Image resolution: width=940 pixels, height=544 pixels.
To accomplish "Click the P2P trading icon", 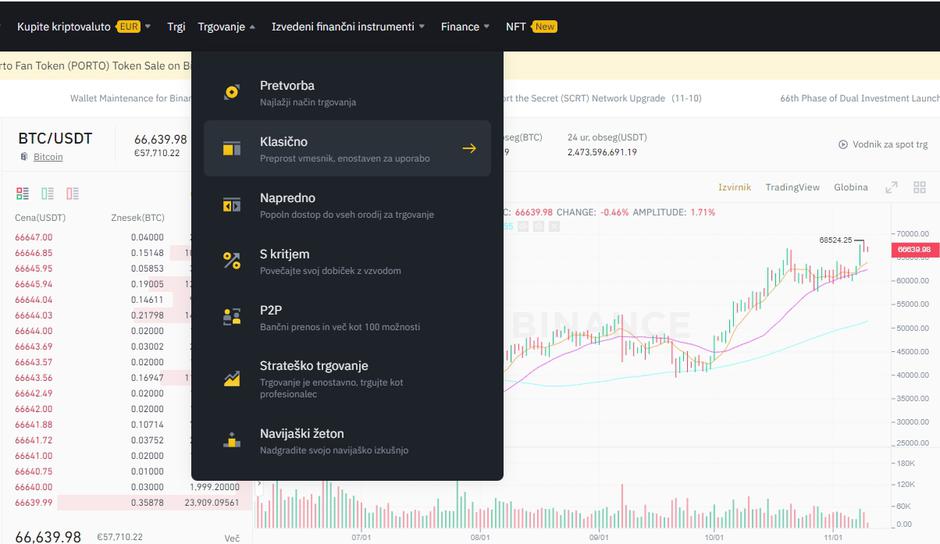I will click(232, 317).
